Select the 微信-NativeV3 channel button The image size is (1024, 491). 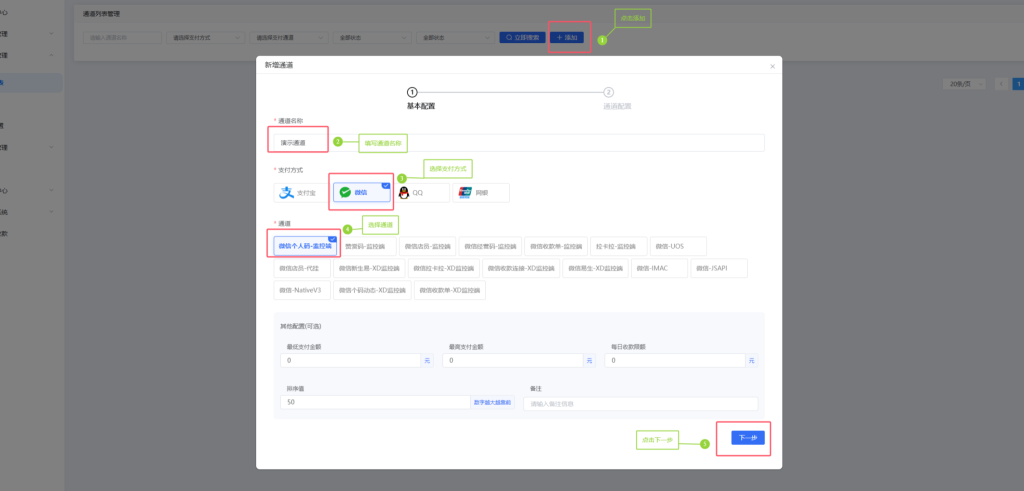[302, 290]
